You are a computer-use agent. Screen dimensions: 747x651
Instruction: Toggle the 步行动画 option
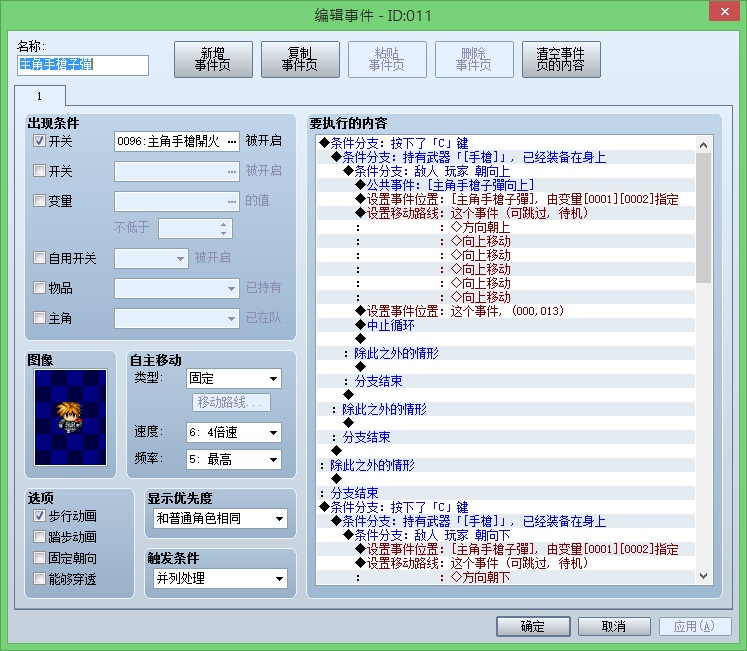point(40,516)
